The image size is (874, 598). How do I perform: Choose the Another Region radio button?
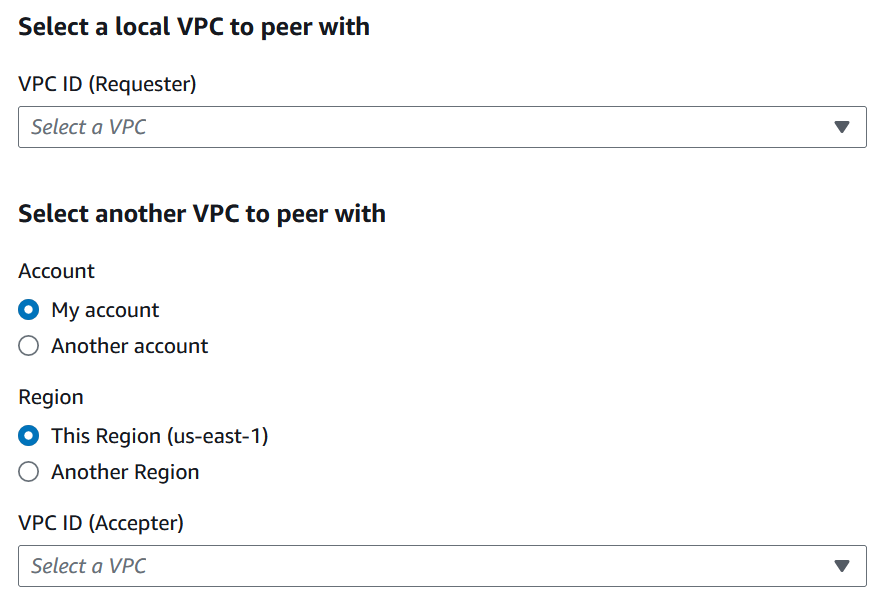(x=29, y=472)
